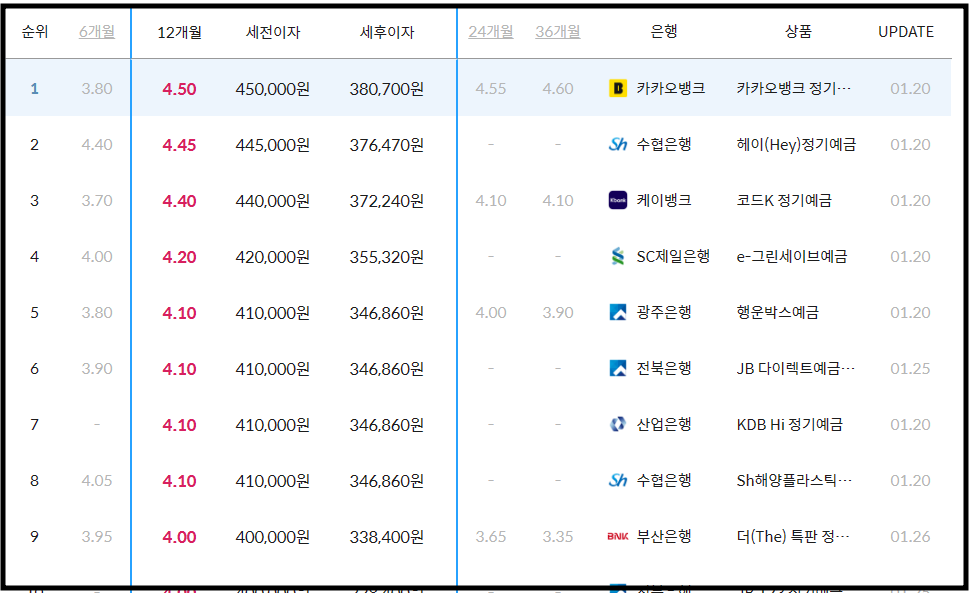Click the 케이뱅크 Kbank logo icon
970x593 pixels.
(x=617, y=200)
